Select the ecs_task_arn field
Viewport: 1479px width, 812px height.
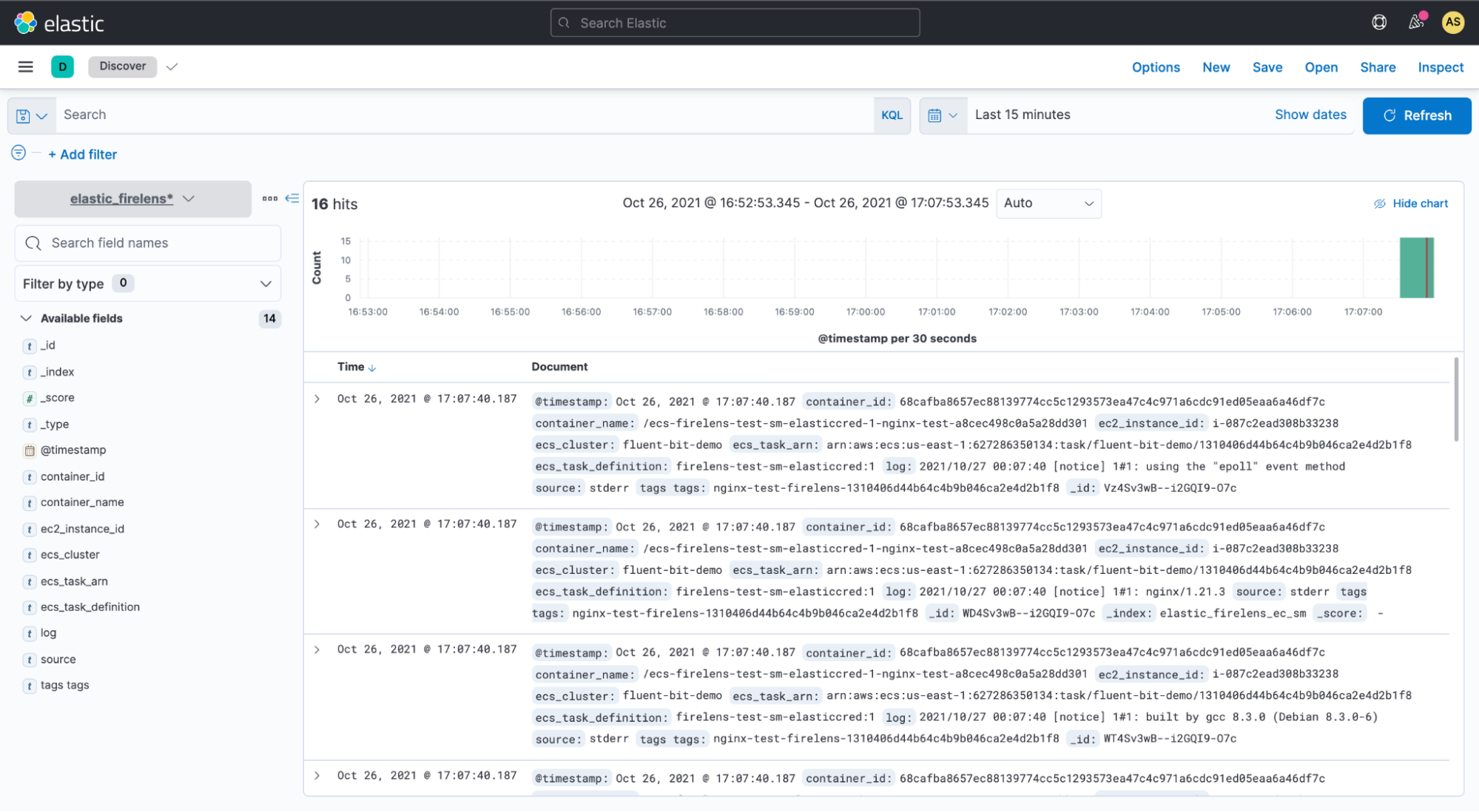pyautogui.click(x=74, y=581)
